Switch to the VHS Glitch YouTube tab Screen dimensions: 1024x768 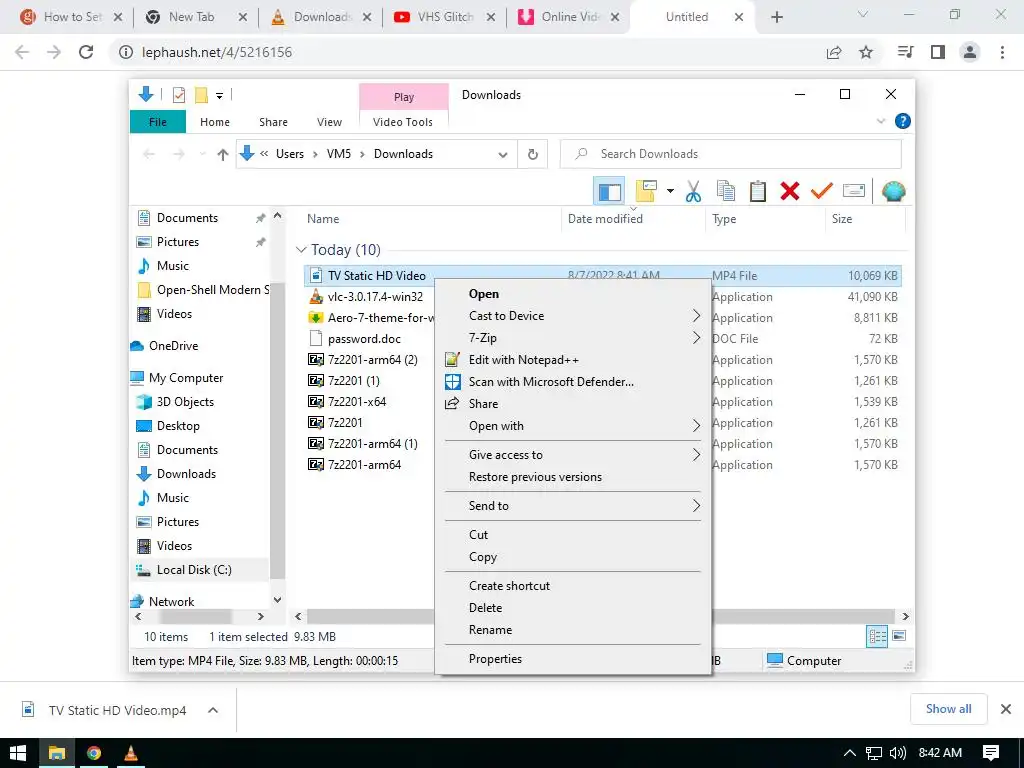pyautogui.click(x=445, y=18)
